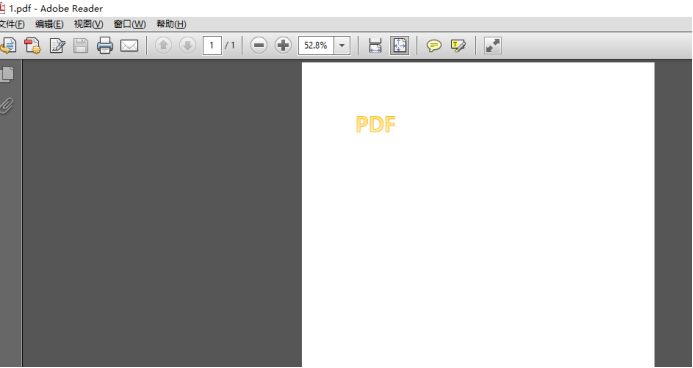Click the open file icon
The height and width of the screenshot is (368, 693).
[8, 46]
